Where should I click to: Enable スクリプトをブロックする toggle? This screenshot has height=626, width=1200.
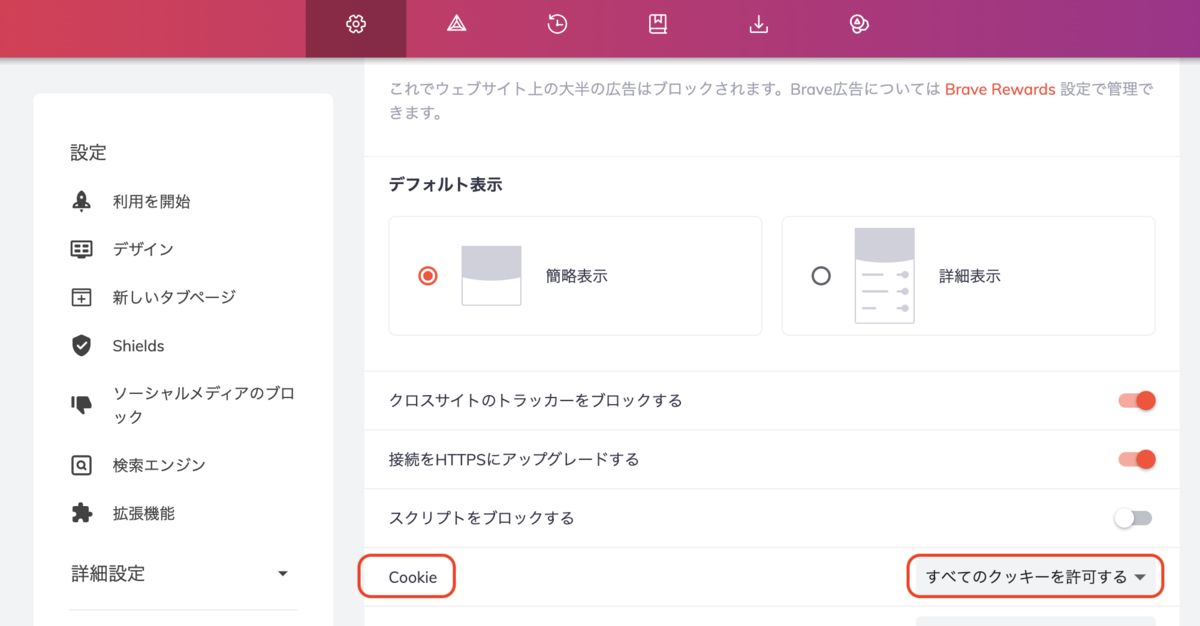(1135, 518)
